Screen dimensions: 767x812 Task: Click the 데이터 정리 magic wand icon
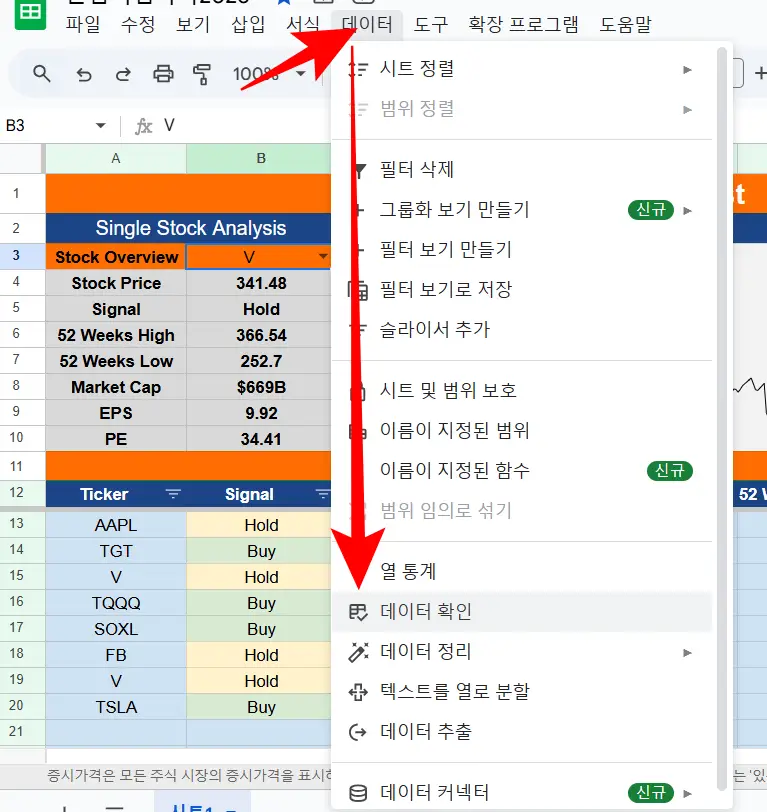pyautogui.click(x=358, y=652)
